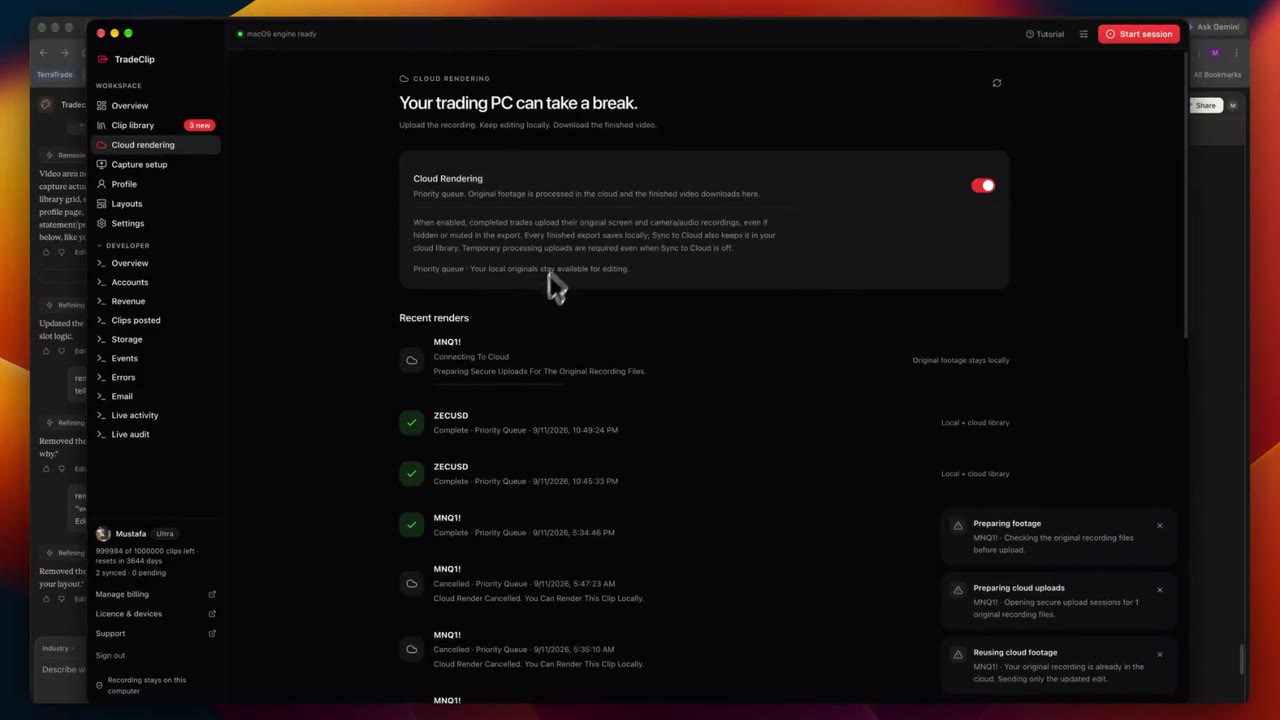Viewport: 1280px width, 720px height.
Task: Turn off the Cloud Rendering toggle
Action: [983, 185]
